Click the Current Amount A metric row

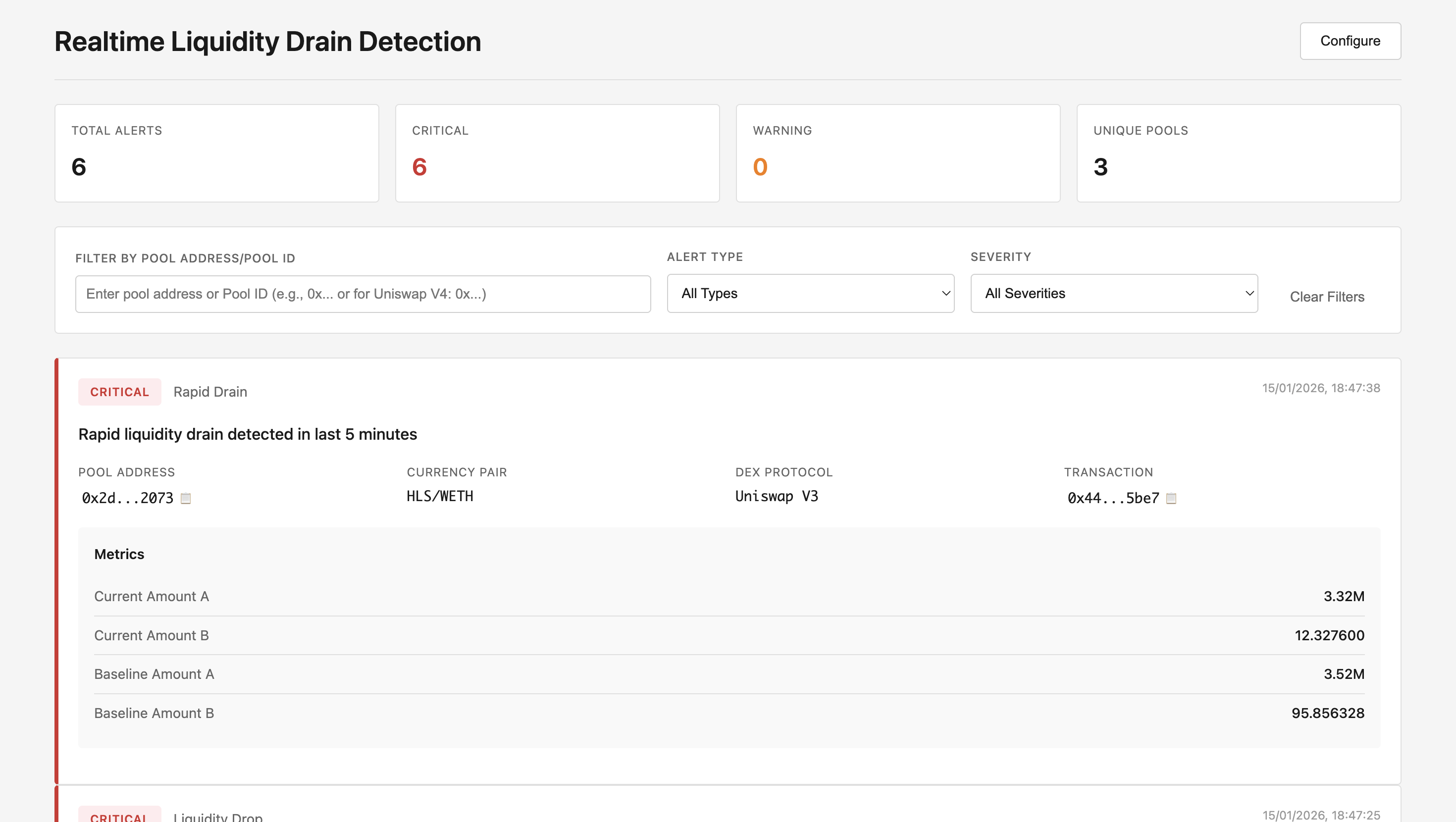(729, 596)
